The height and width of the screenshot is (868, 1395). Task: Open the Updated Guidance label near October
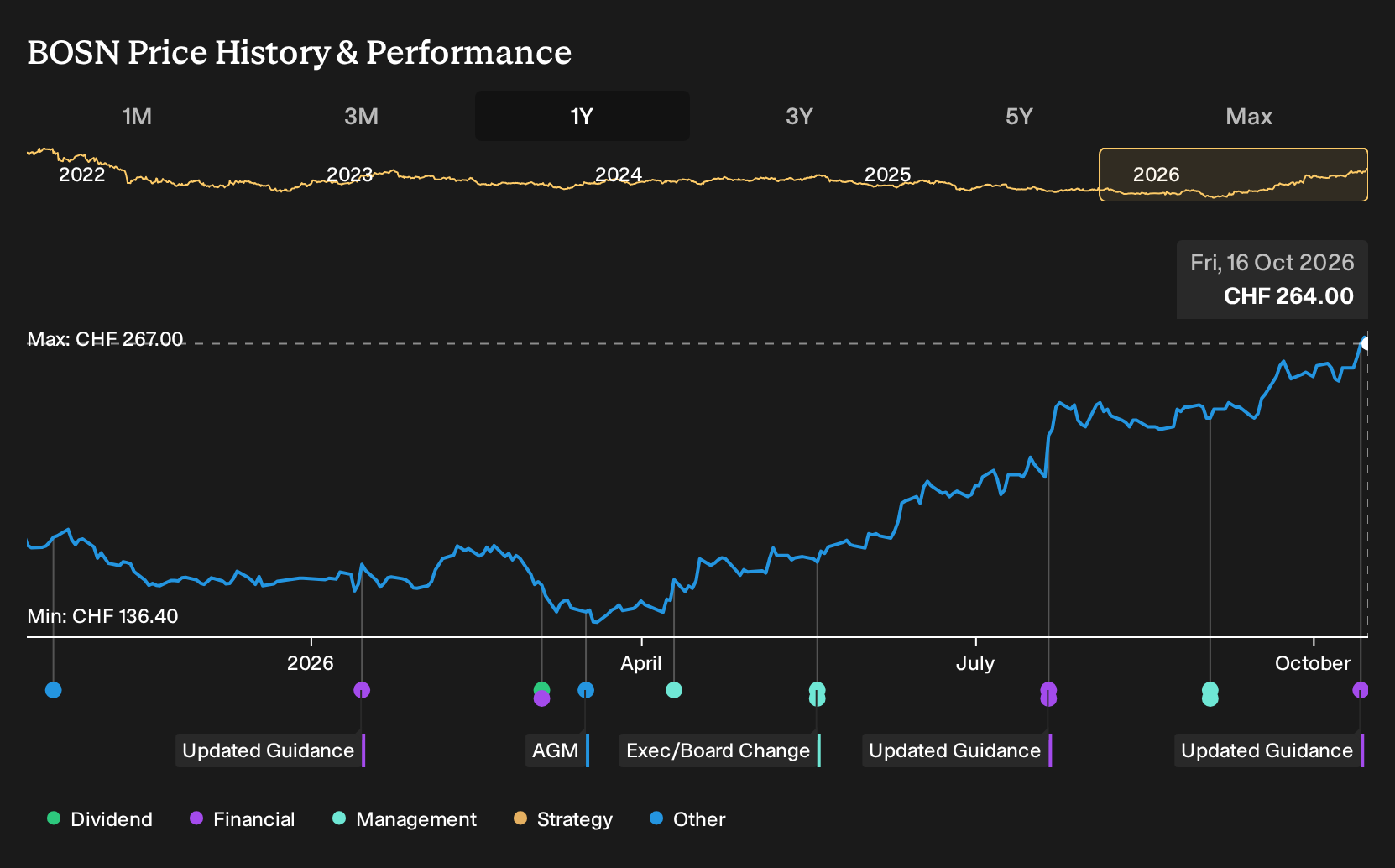pyautogui.click(x=1269, y=750)
